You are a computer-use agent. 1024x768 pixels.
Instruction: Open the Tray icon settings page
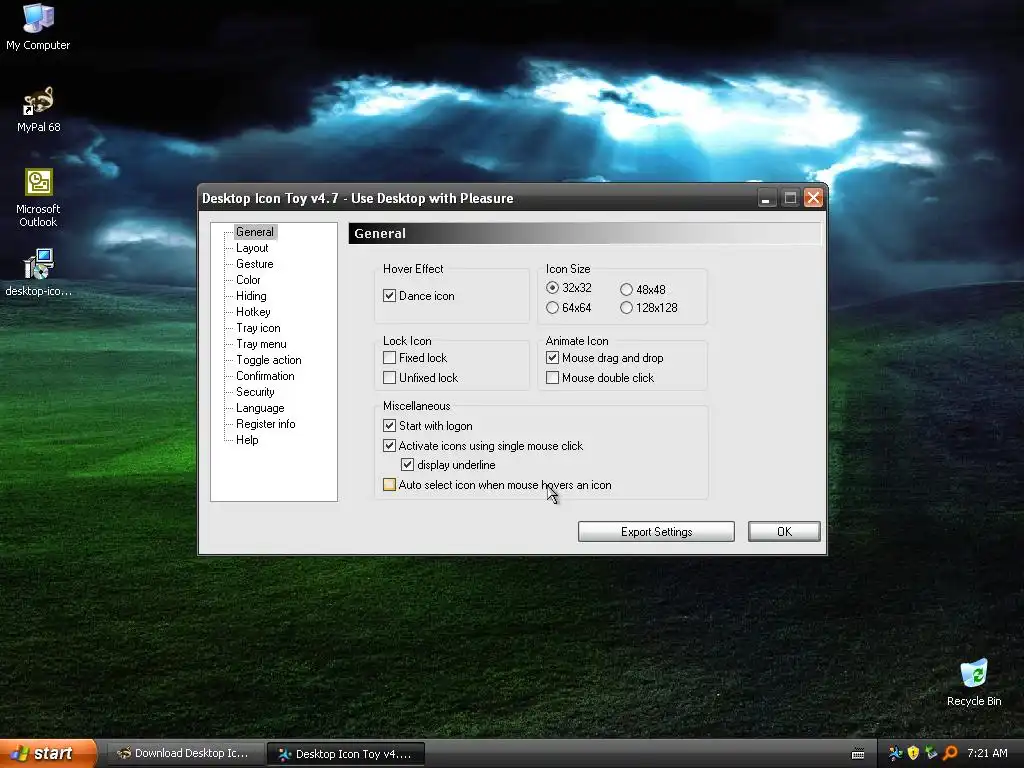pyautogui.click(x=258, y=328)
